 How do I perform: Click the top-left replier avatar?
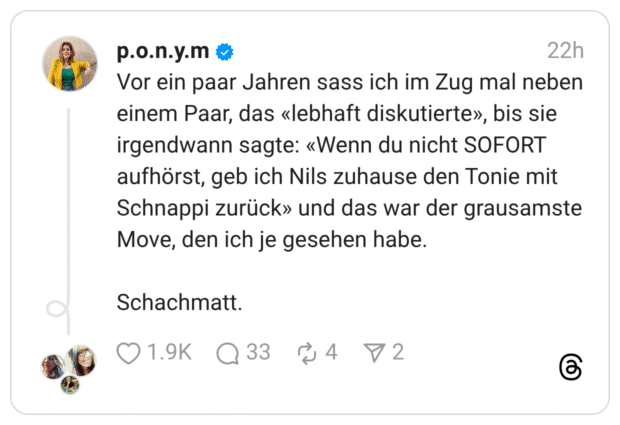click(54, 366)
